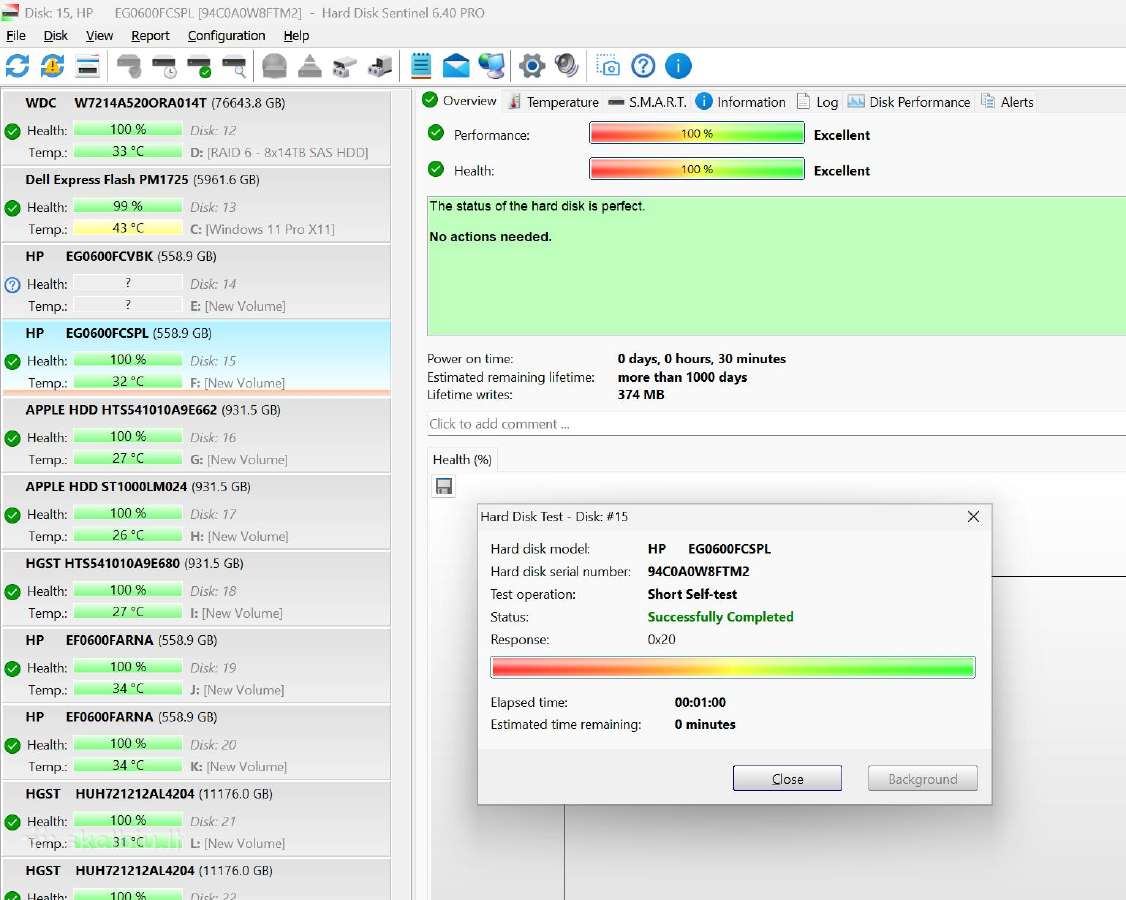
Task: Click the refresh icon with warning triangle
Action: 52,66
